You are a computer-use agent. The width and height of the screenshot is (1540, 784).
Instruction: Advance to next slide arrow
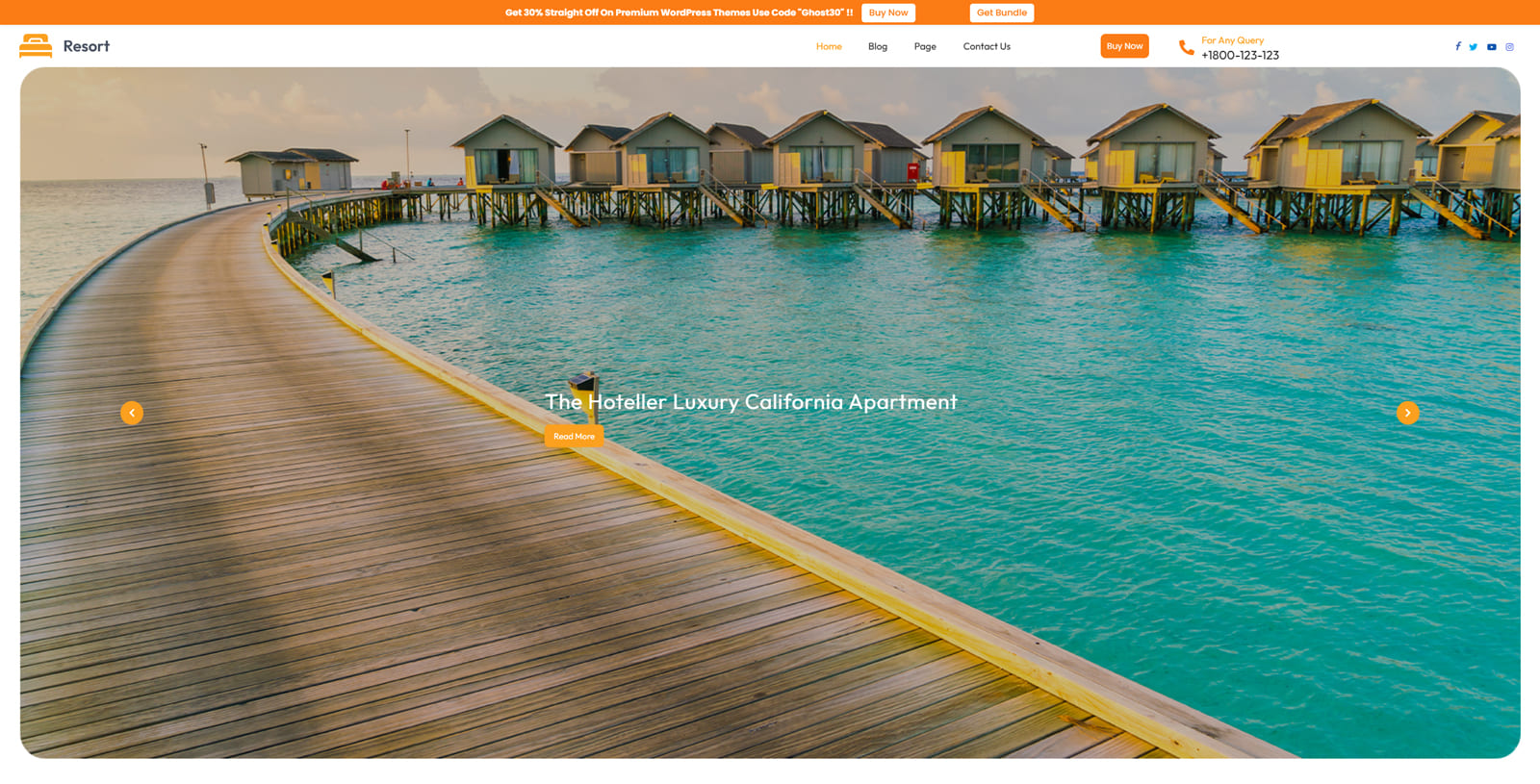tap(1407, 413)
